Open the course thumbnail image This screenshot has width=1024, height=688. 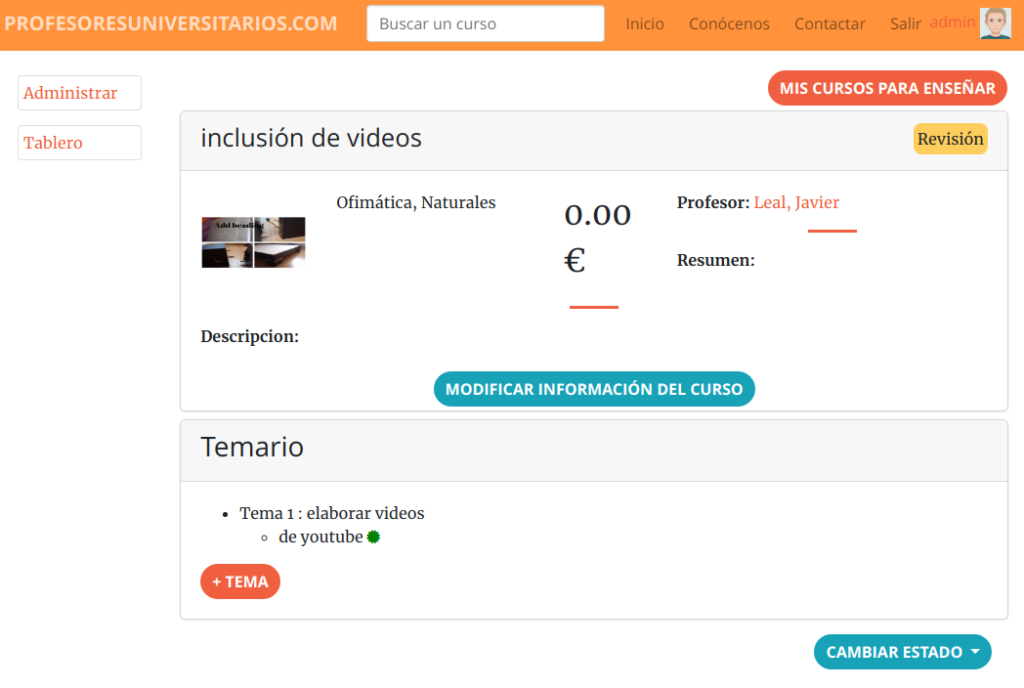pyautogui.click(x=253, y=242)
